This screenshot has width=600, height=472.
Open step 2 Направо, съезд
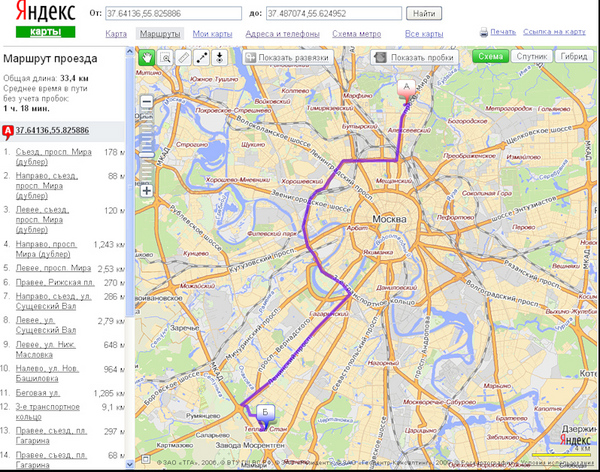[x=47, y=186]
